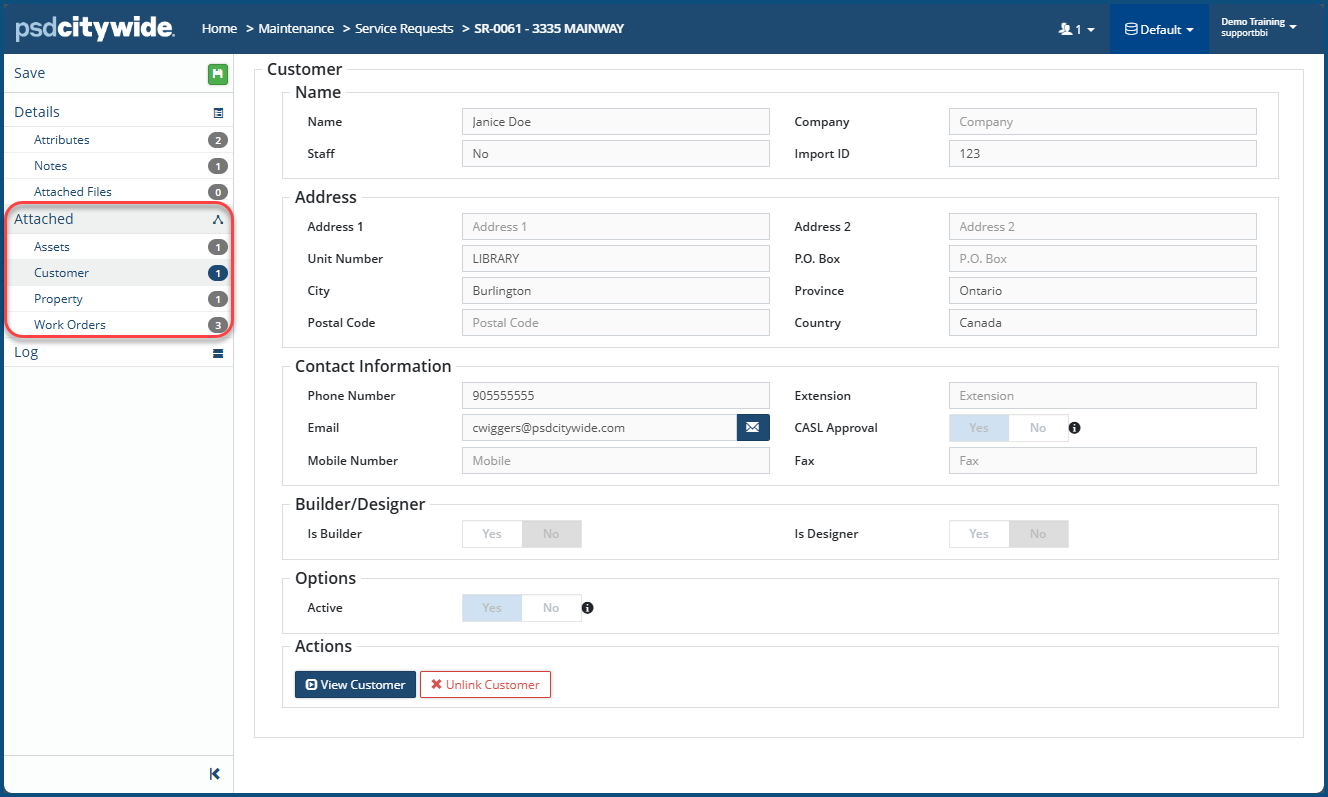
Task: Toggle Active option to No
Action: pyautogui.click(x=551, y=608)
